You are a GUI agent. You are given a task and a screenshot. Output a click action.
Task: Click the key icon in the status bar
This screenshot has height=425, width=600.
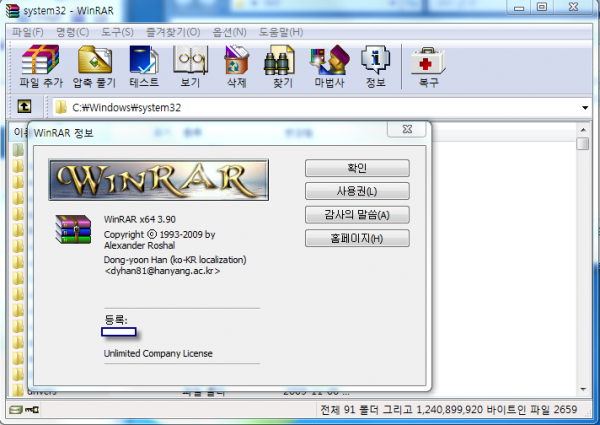tap(32, 410)
